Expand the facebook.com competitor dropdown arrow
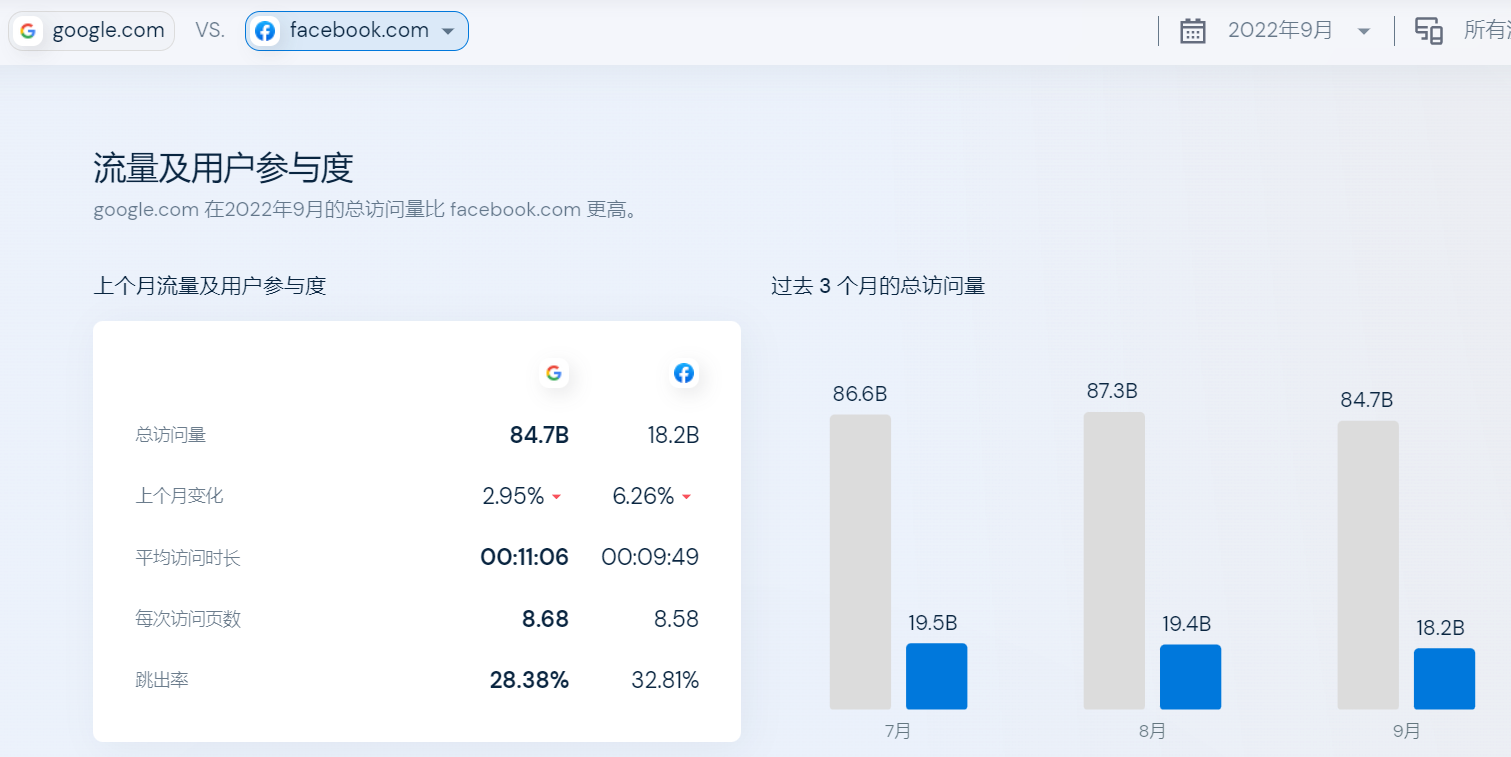Image resolution: width=1511 pixels, height=757 pixels. [448, 32]
